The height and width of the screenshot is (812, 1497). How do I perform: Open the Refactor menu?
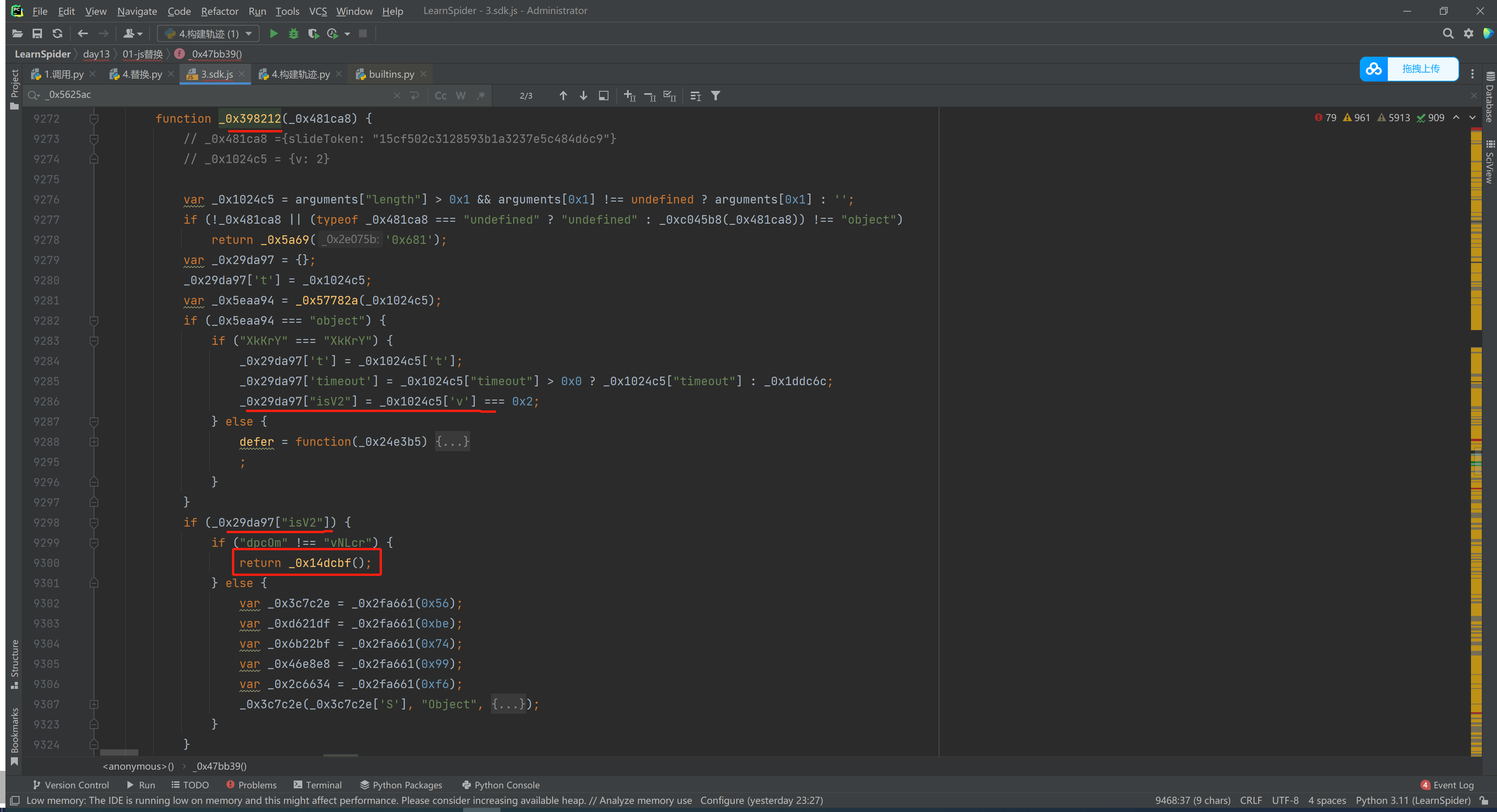coord(220,11)
